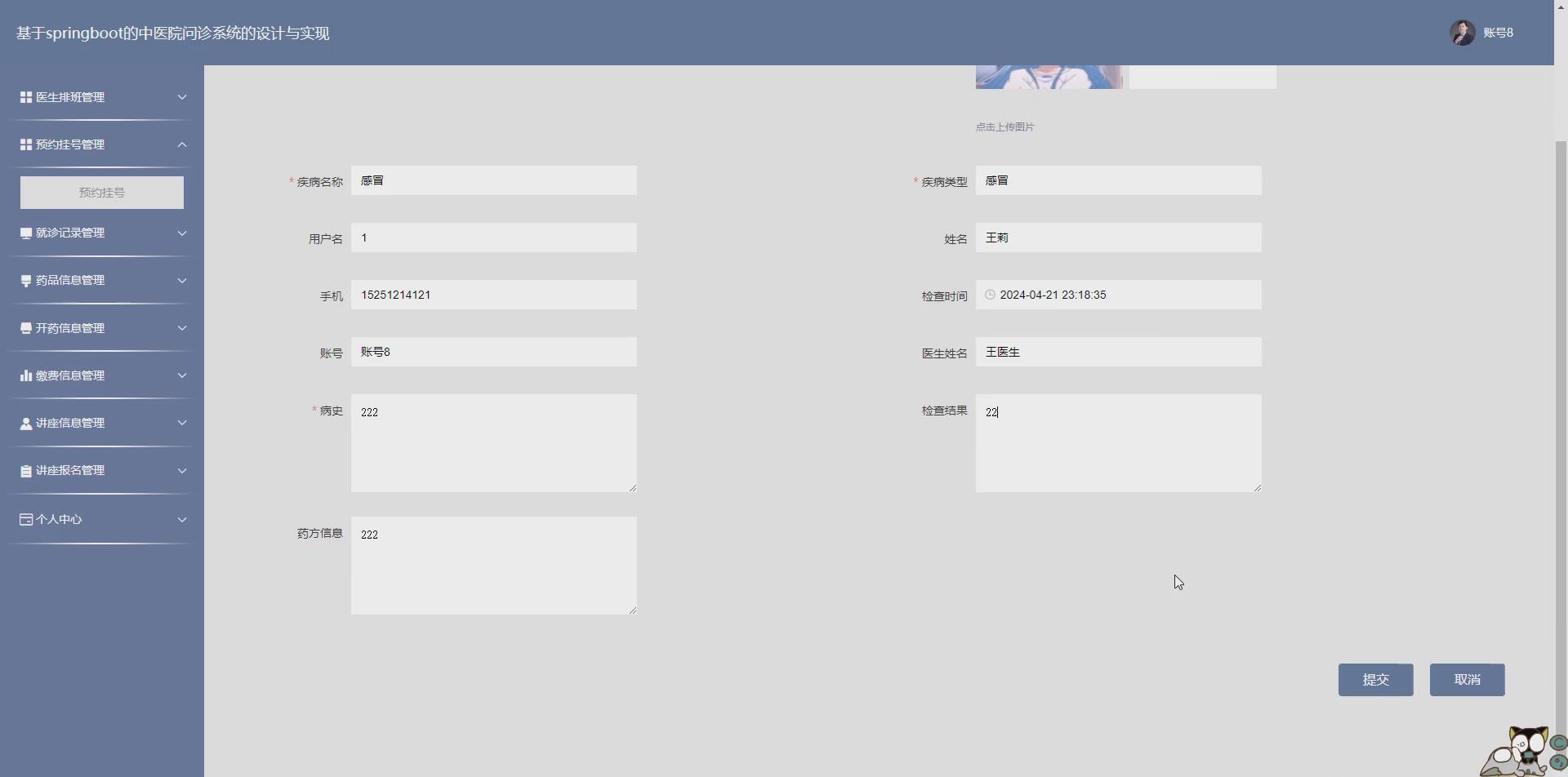This screenshot has width=1568, height=777.
Task: Open the 个人中心 menu item
Action: point(102,519)
